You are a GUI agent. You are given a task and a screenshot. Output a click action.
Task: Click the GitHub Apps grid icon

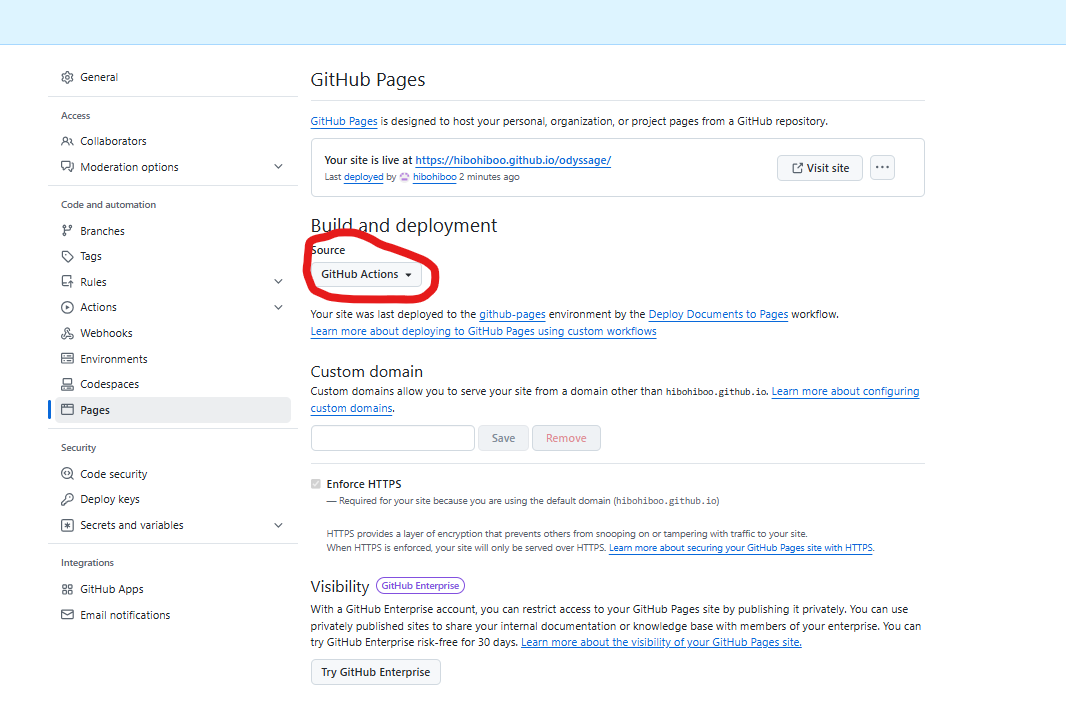[x=67, y=589]
